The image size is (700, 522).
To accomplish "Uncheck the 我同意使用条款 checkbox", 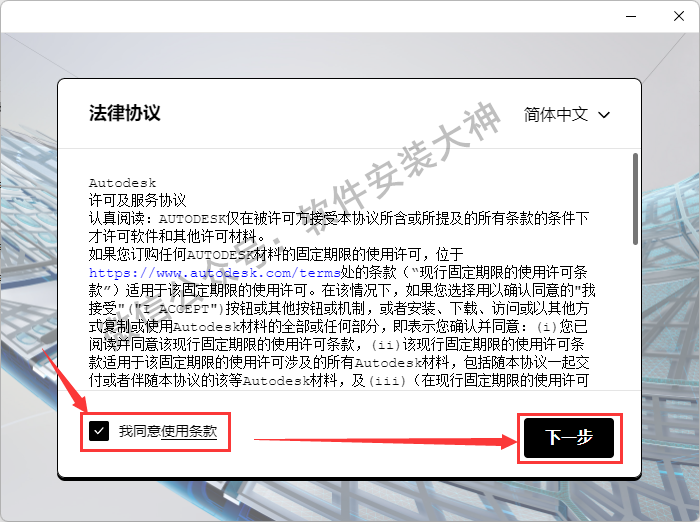I will pos(99,431).
